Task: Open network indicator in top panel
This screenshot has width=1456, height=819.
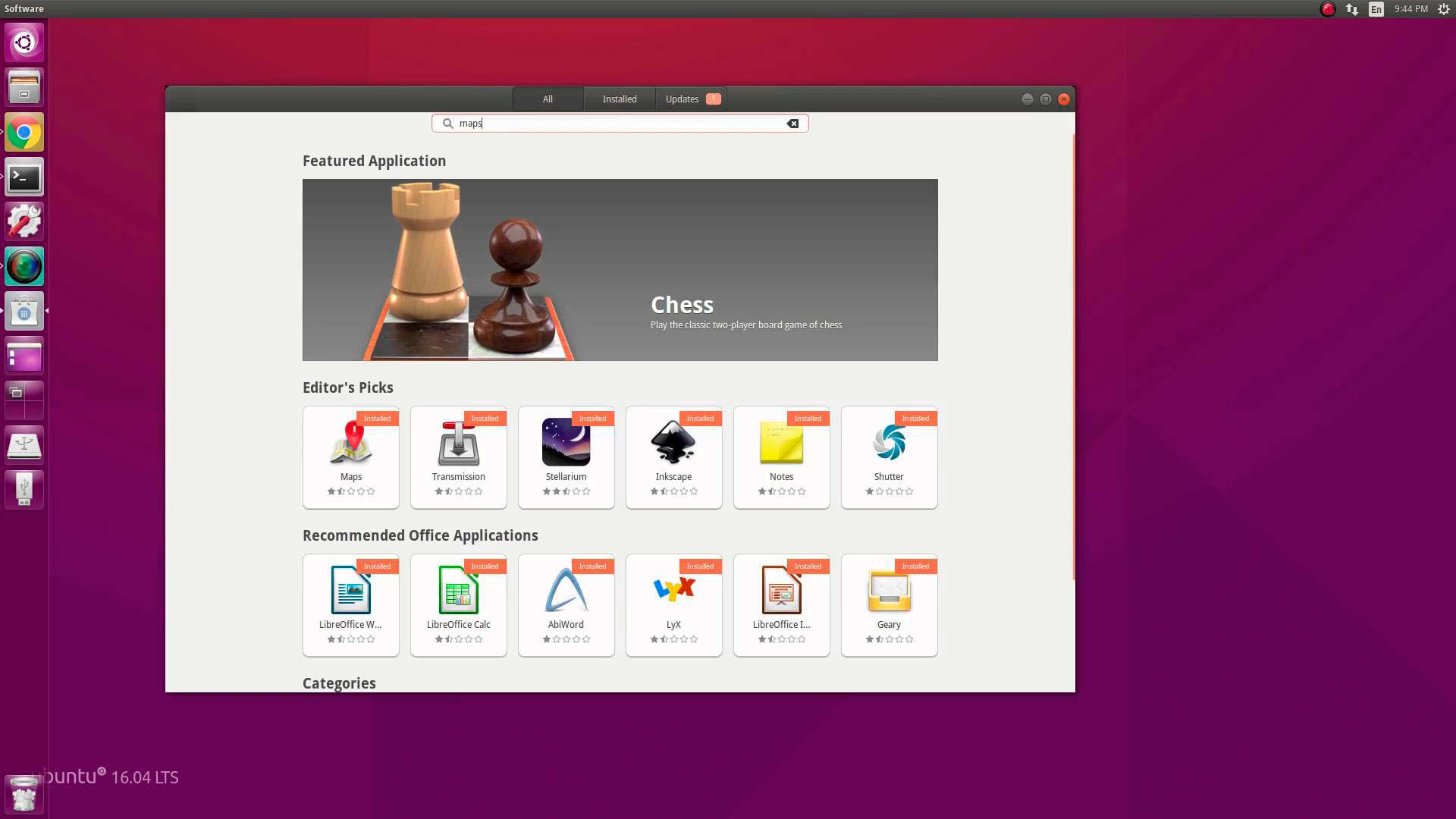Action: coord(1352,9)
